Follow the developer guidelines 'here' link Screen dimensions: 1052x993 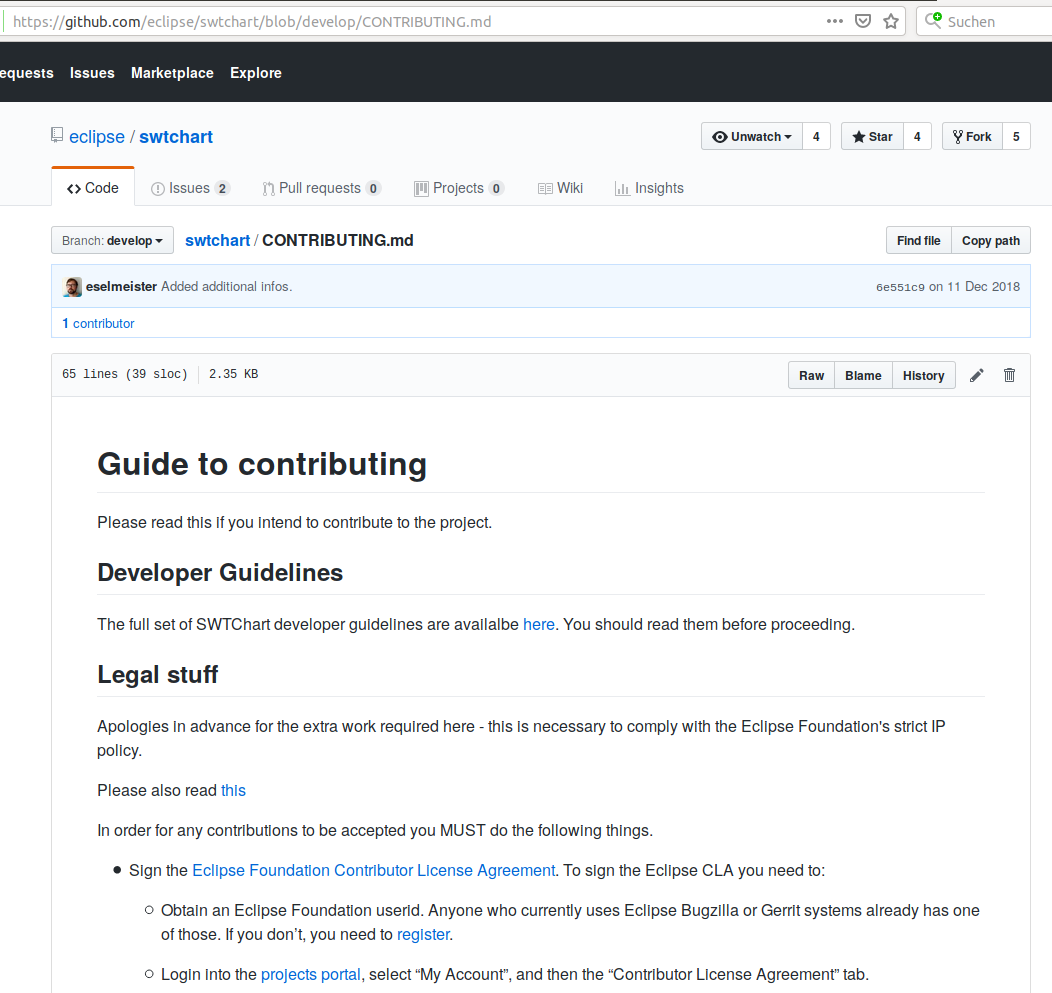539,625
